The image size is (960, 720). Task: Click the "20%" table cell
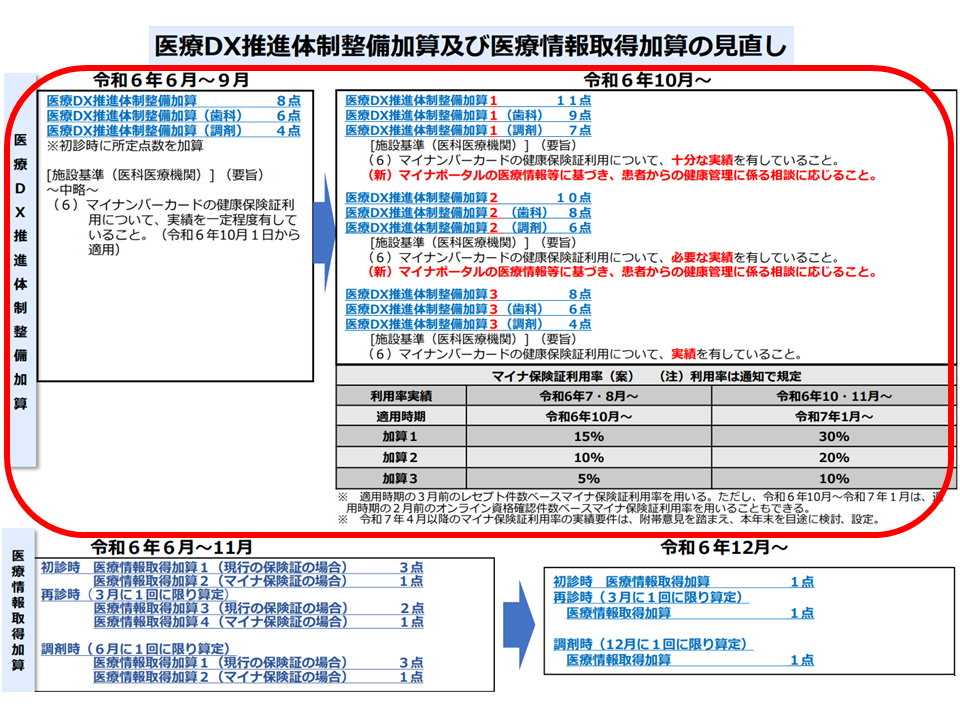pos(834,457)
